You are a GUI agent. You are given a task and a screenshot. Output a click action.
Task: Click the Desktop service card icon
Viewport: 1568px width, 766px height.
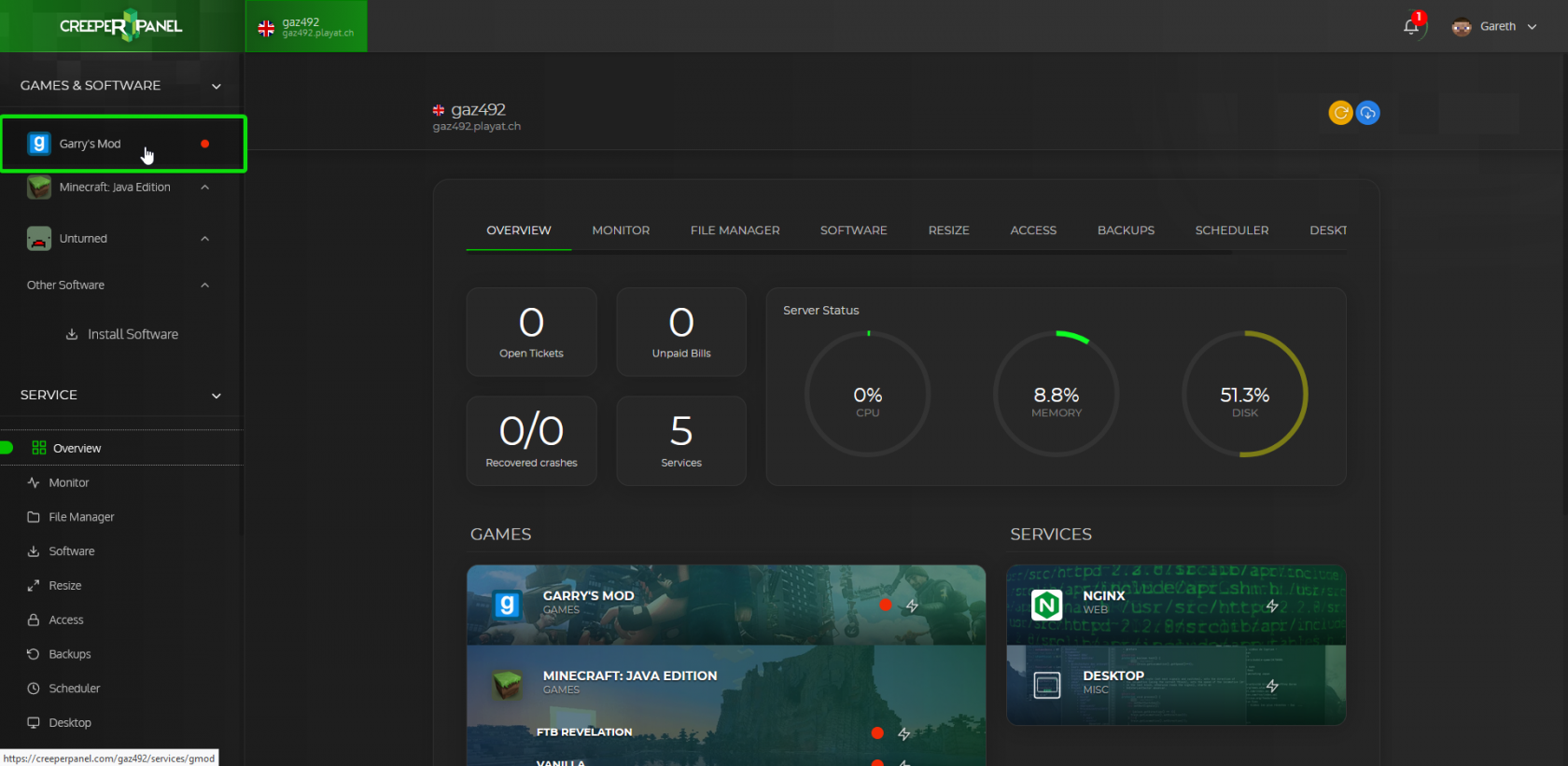click(1047, 686)
